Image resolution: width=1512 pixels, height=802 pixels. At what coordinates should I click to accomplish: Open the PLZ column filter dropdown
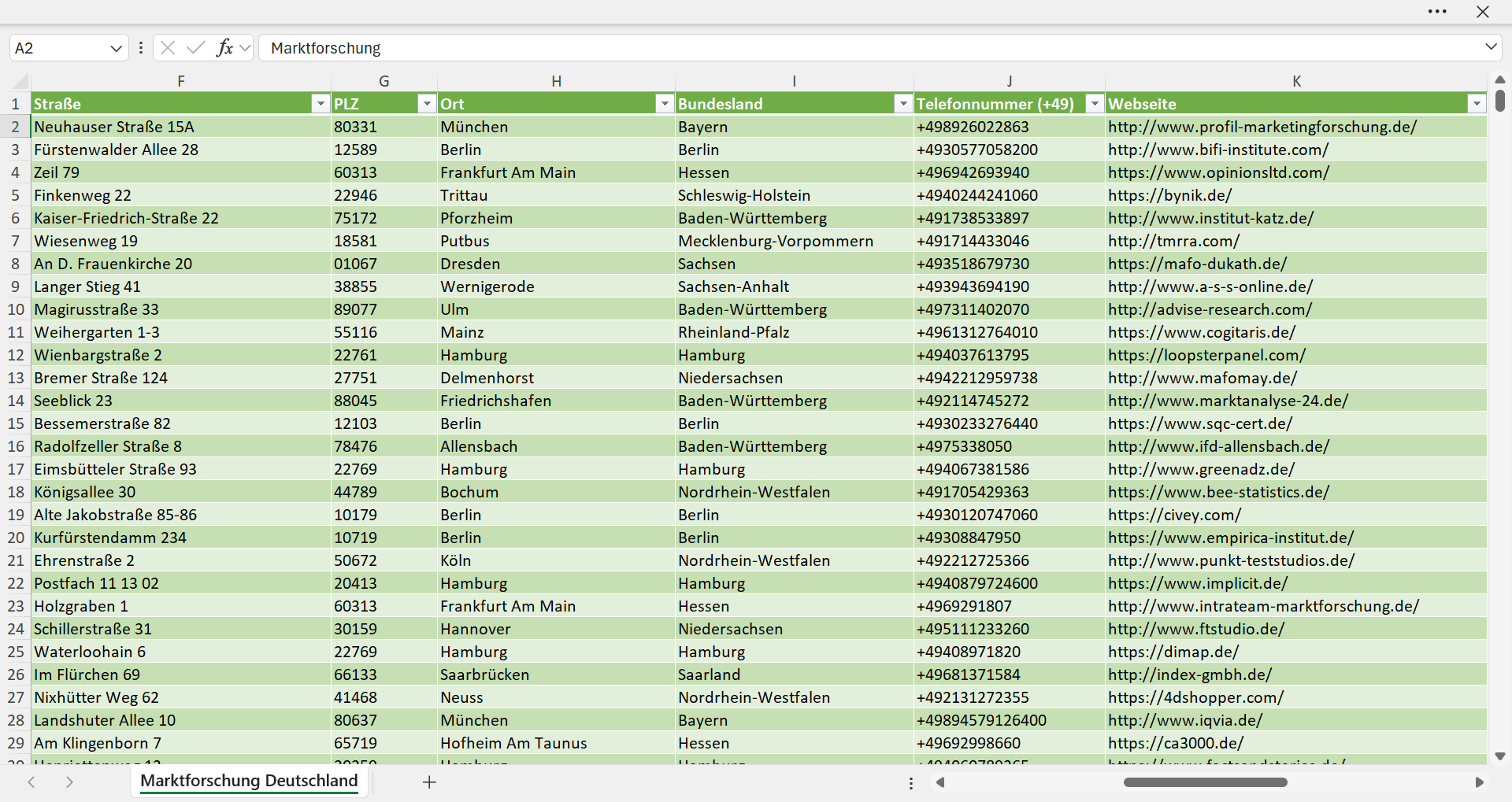(x=426, y=104)
